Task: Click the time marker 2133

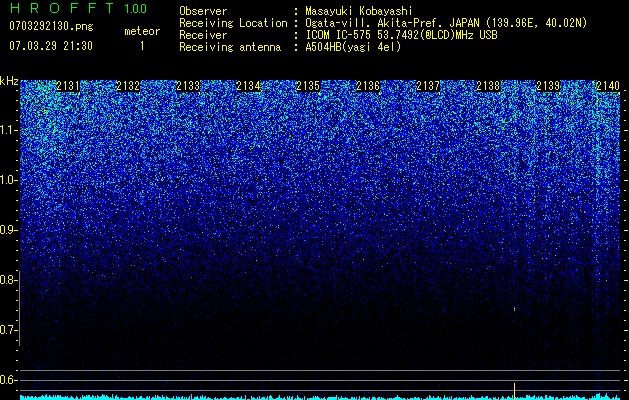Action: pos(188,86)
